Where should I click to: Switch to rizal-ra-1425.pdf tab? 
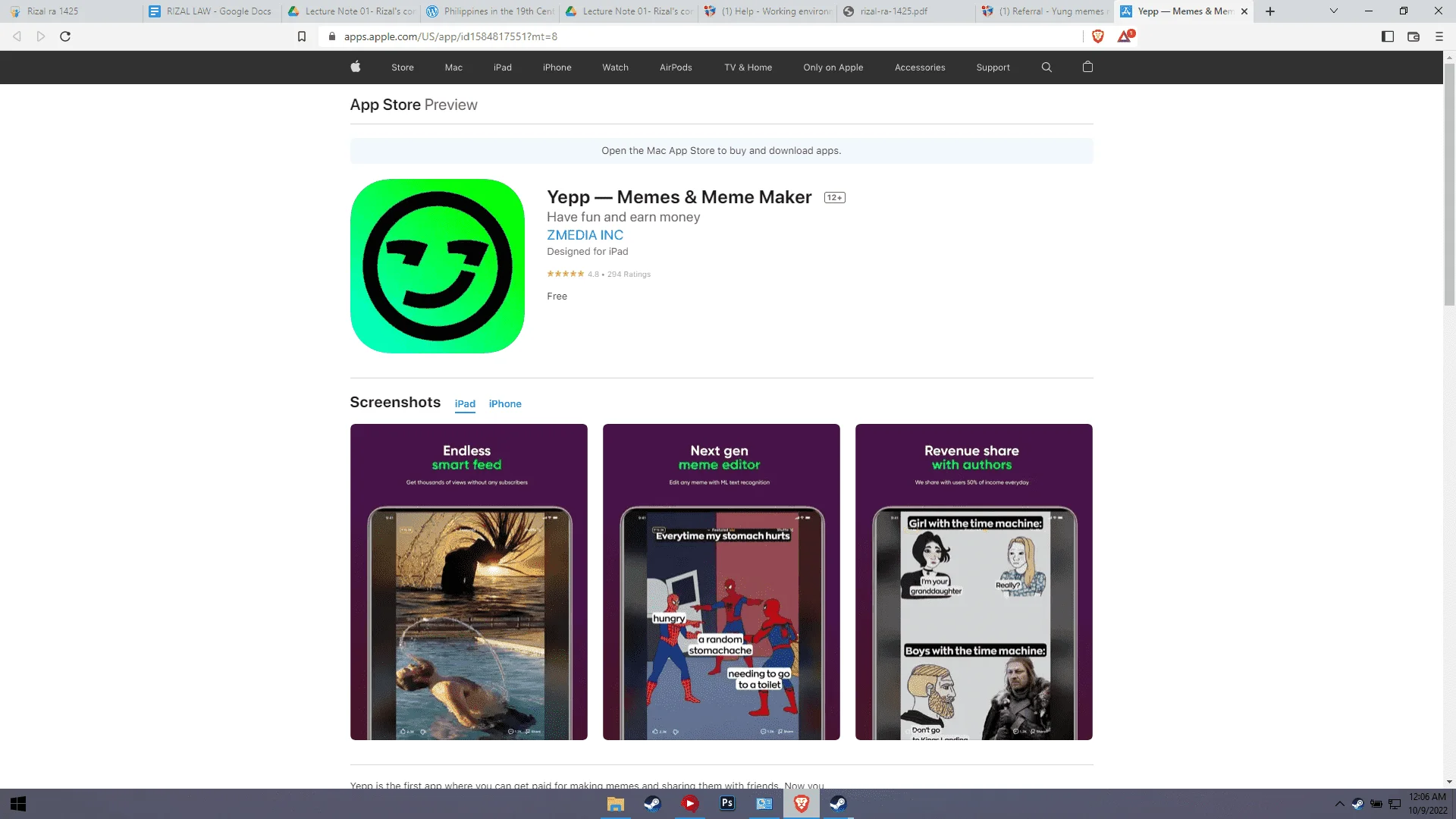(x=905, y=11)
